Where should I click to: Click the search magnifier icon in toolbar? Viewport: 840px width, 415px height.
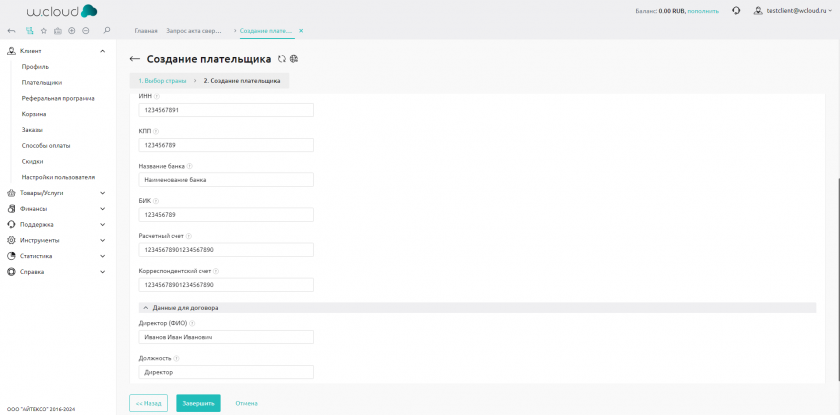coord(107,31)
